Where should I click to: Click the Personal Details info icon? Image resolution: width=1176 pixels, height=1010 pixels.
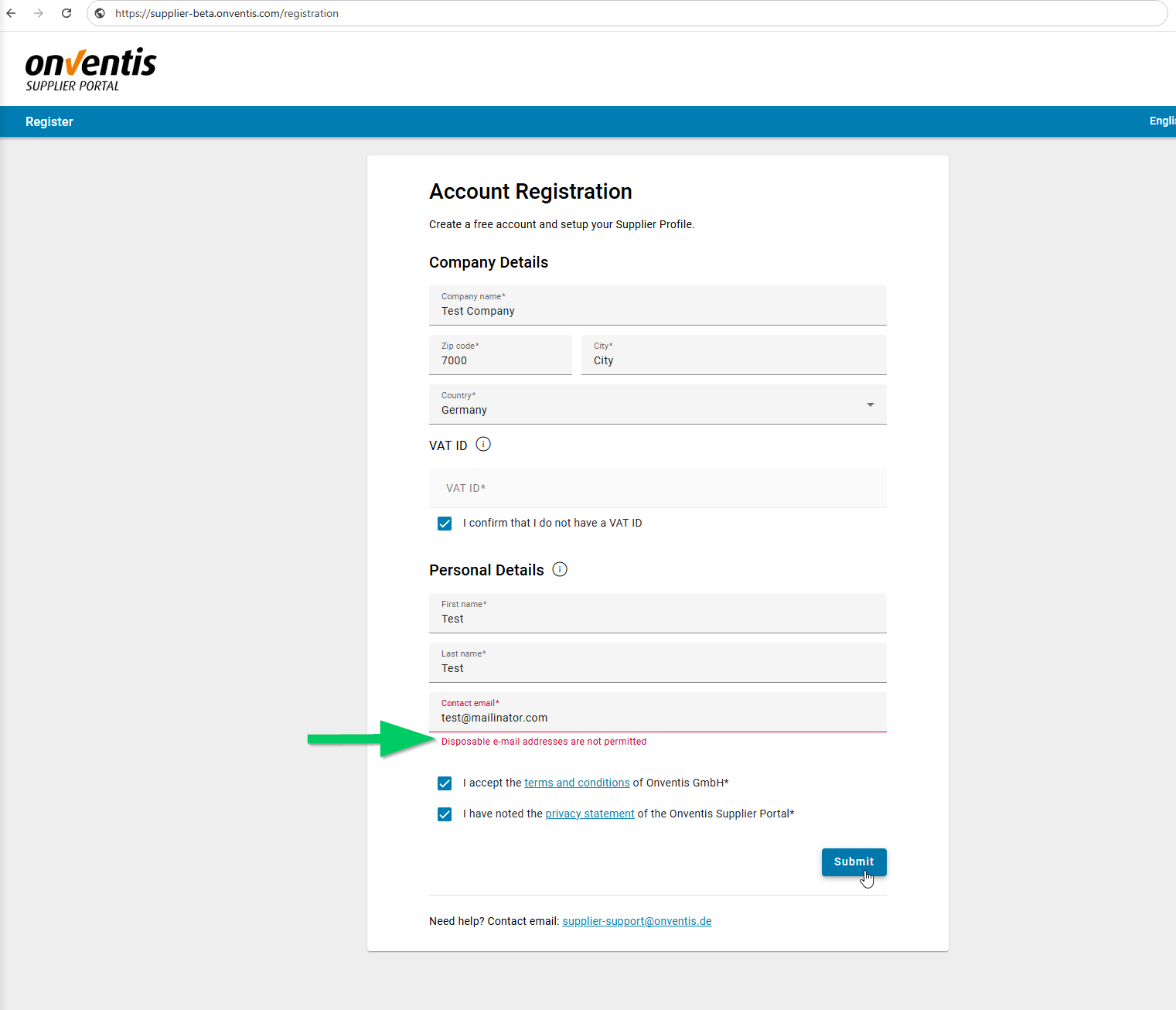[560, 570]
